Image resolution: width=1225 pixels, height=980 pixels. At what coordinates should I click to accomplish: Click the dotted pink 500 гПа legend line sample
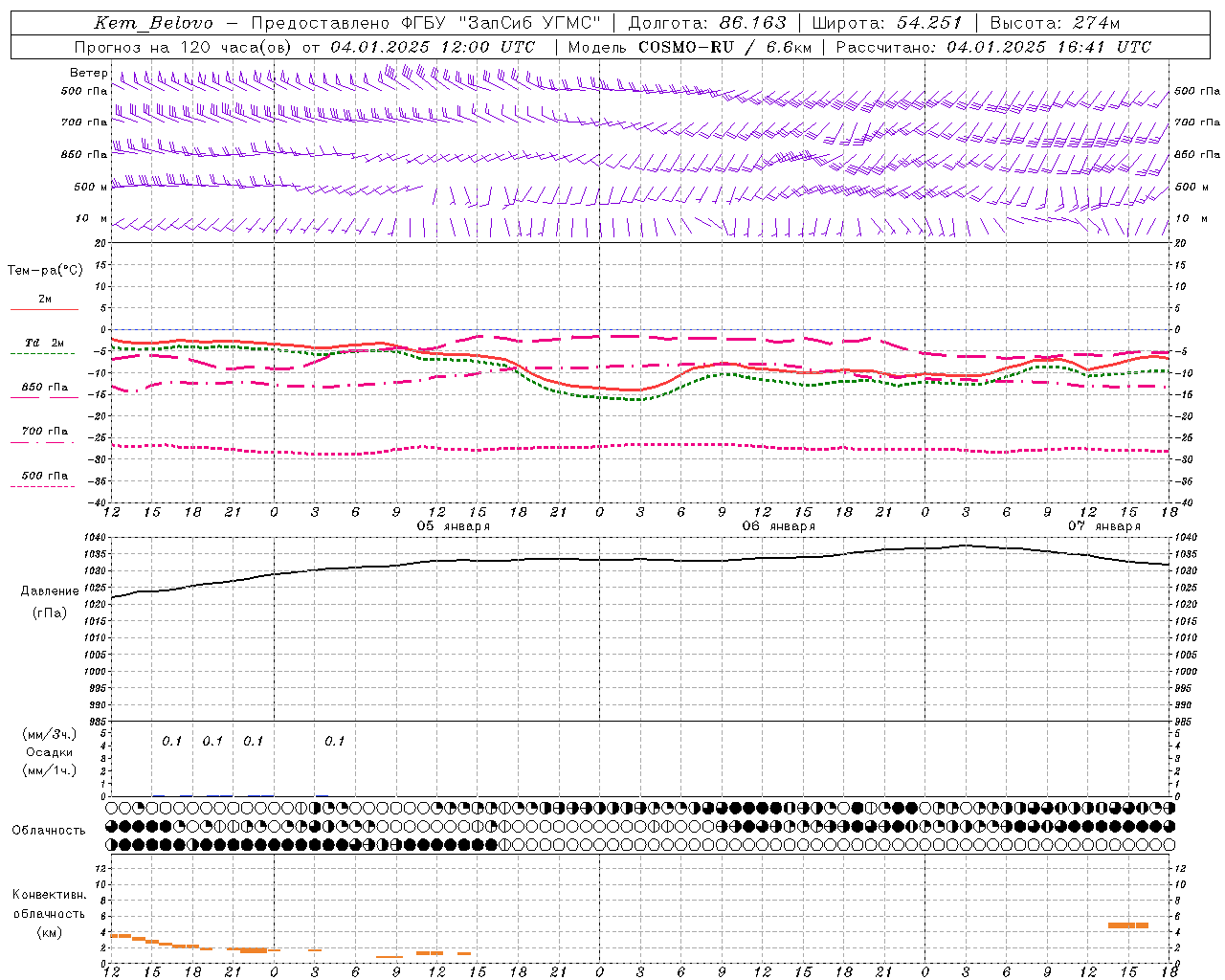pos(42,486)
